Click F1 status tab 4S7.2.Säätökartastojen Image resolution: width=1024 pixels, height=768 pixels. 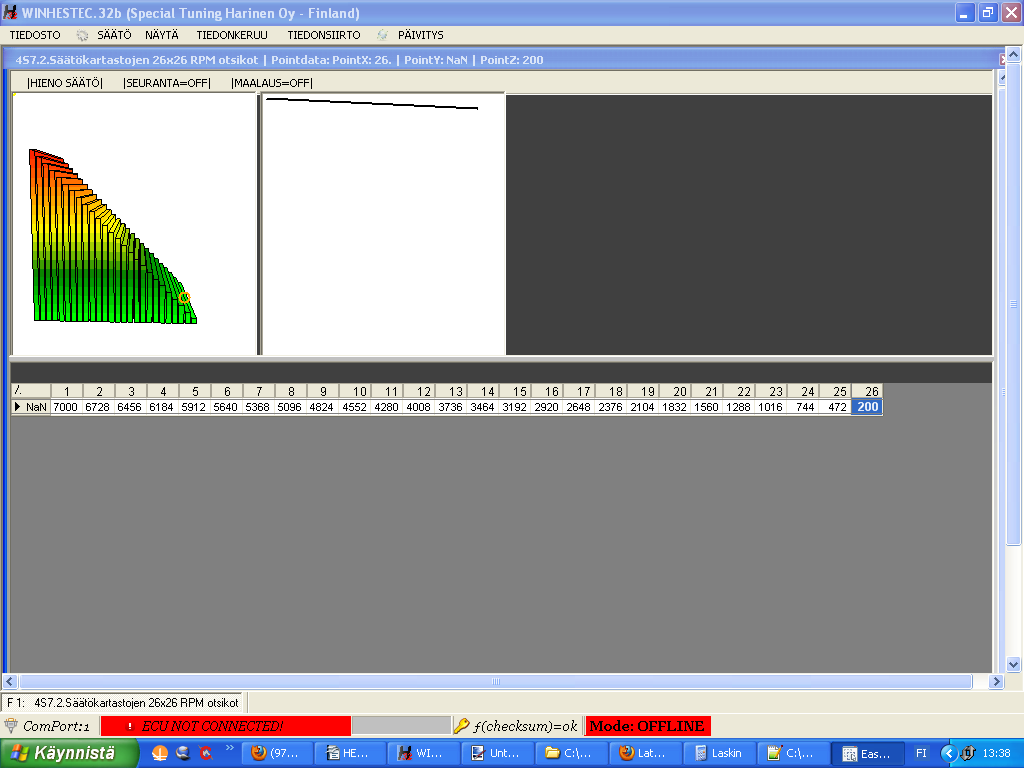122,703
